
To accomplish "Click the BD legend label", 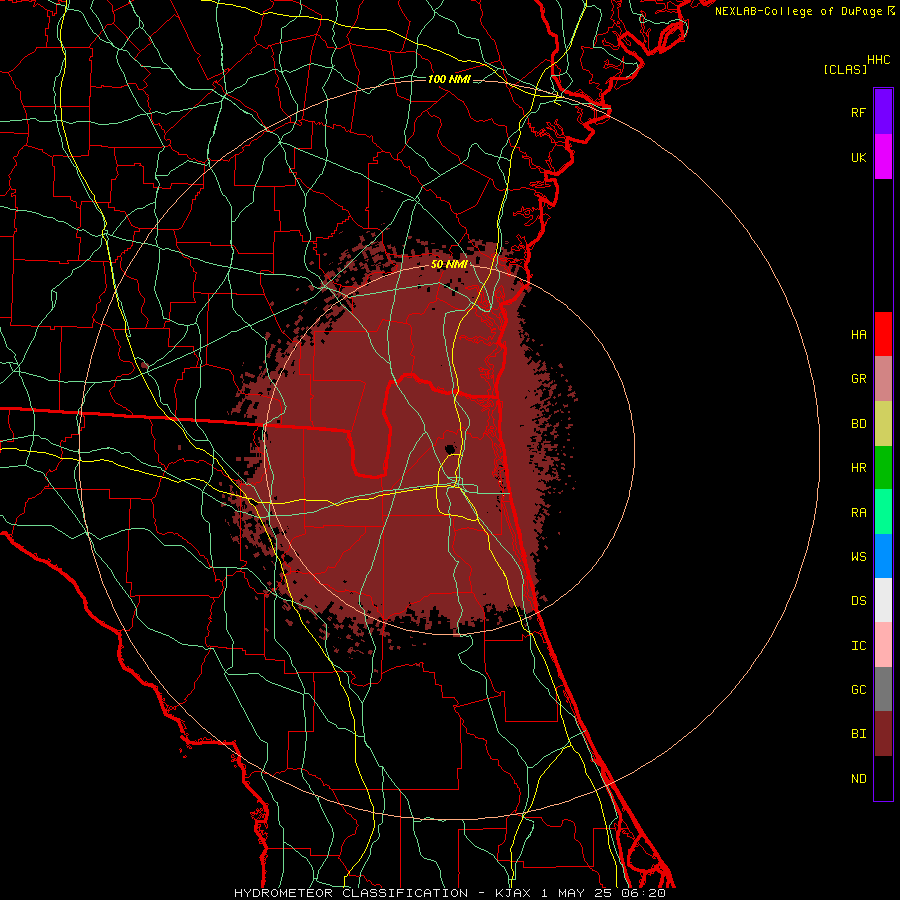I will click(x=858, y=424).
